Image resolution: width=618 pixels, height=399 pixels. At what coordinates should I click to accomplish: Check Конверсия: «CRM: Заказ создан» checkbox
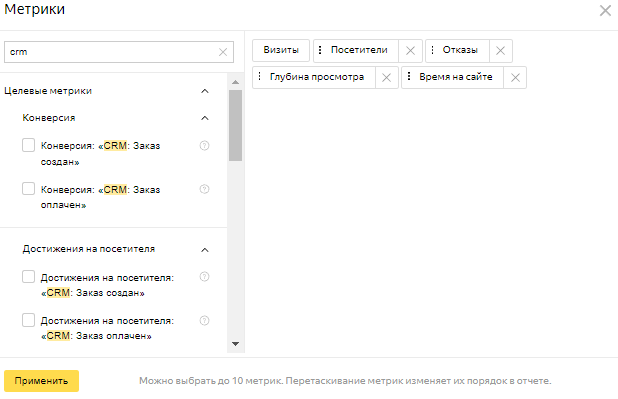click(28, 145)
